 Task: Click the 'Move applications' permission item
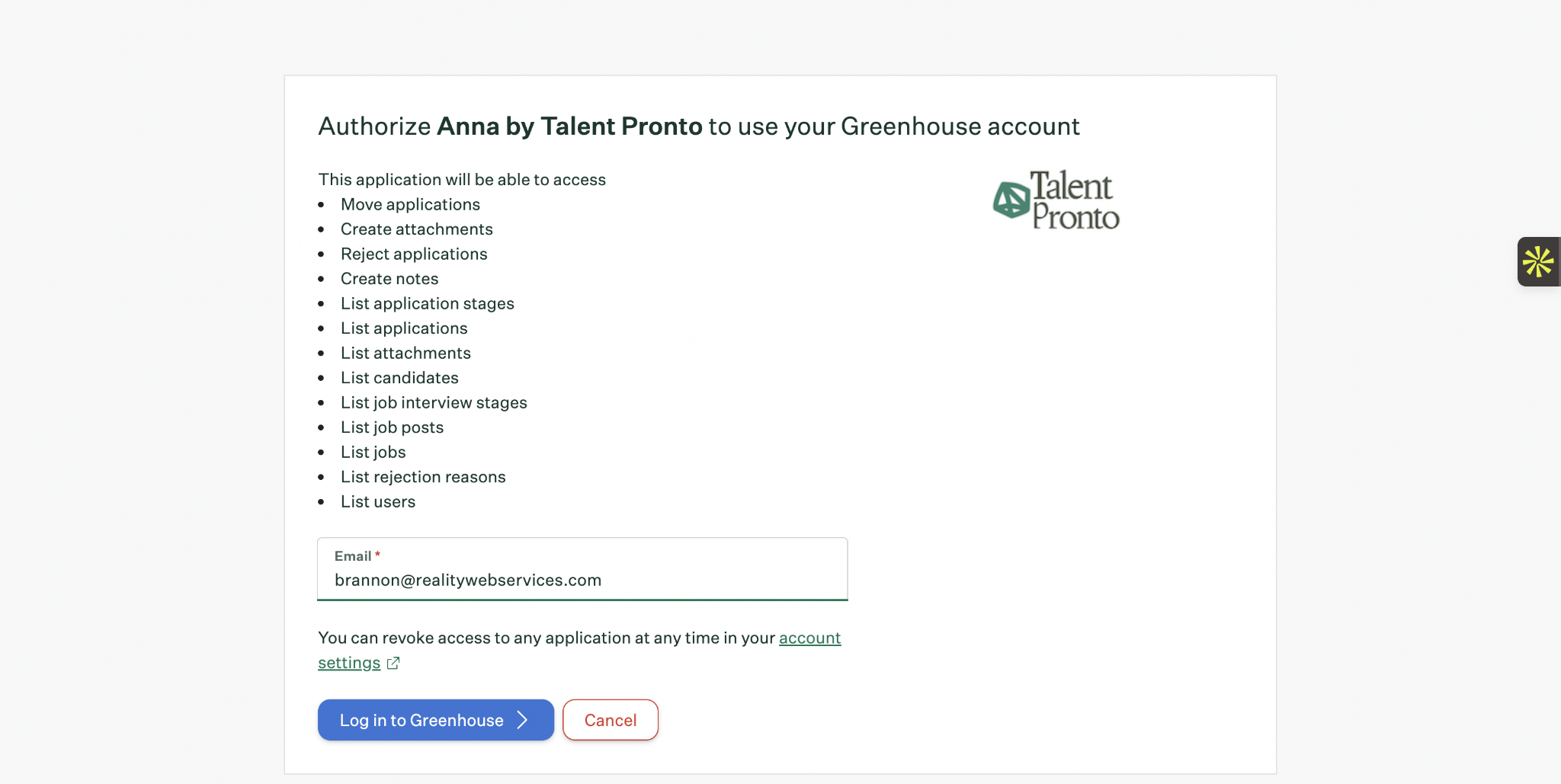coord(410,204)
